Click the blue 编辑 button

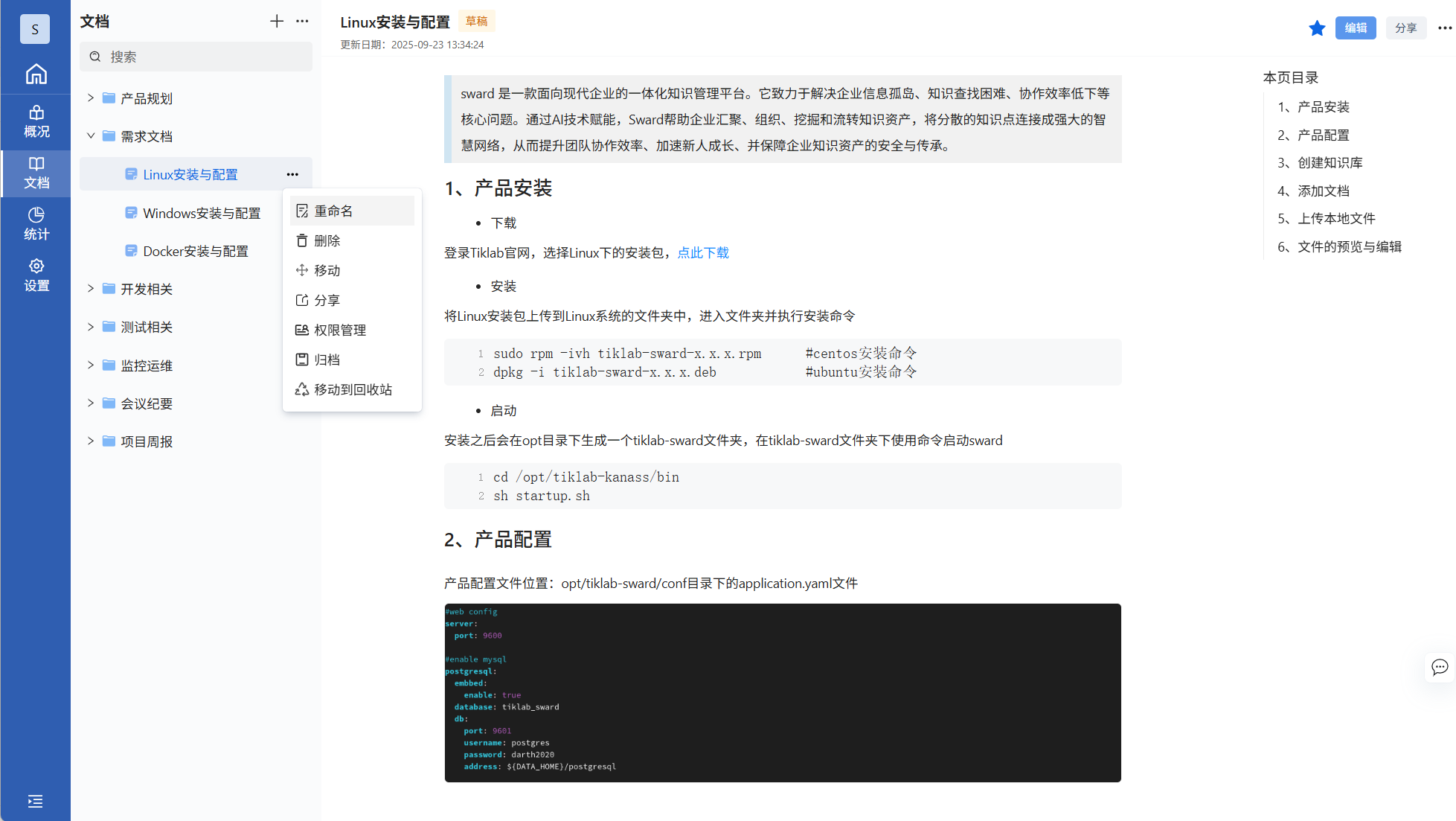[1355, 28]
